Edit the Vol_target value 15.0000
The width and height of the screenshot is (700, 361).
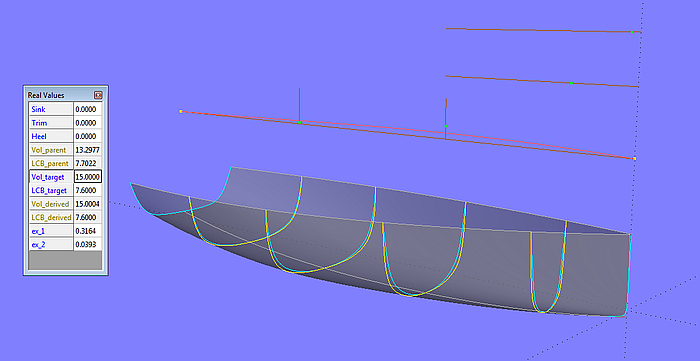click(88, 177)
